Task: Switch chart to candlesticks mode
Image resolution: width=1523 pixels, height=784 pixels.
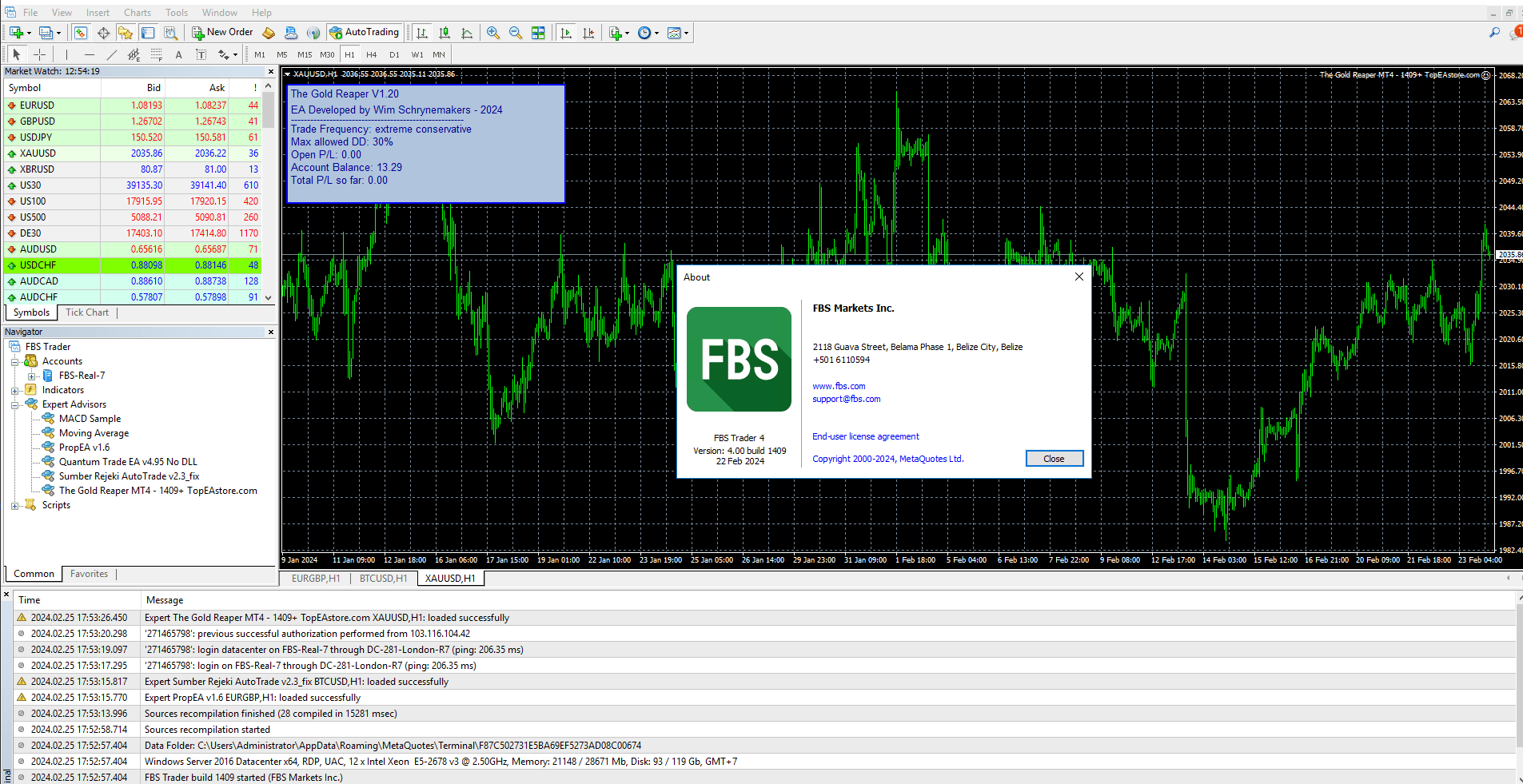Action: pos(445,33)
